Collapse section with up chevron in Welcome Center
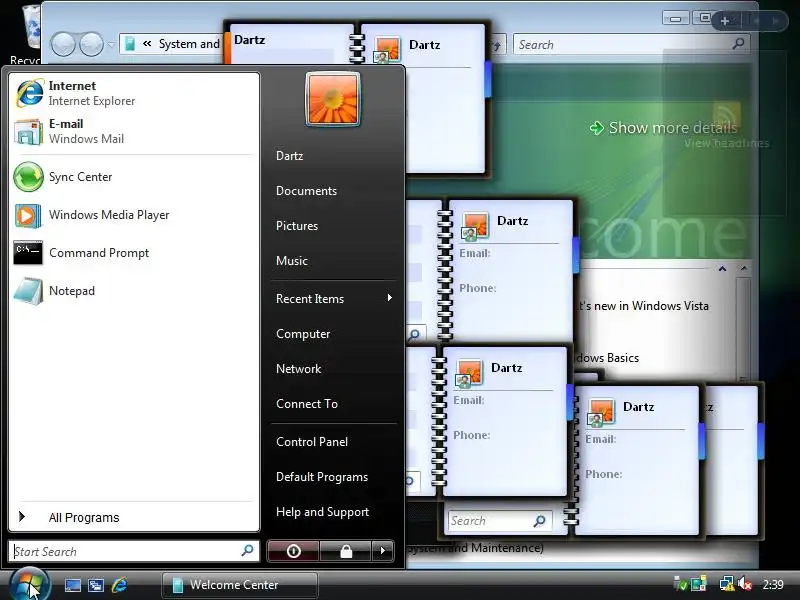The height and width of the screenshot is (600, 800). (x=722, y=268)
